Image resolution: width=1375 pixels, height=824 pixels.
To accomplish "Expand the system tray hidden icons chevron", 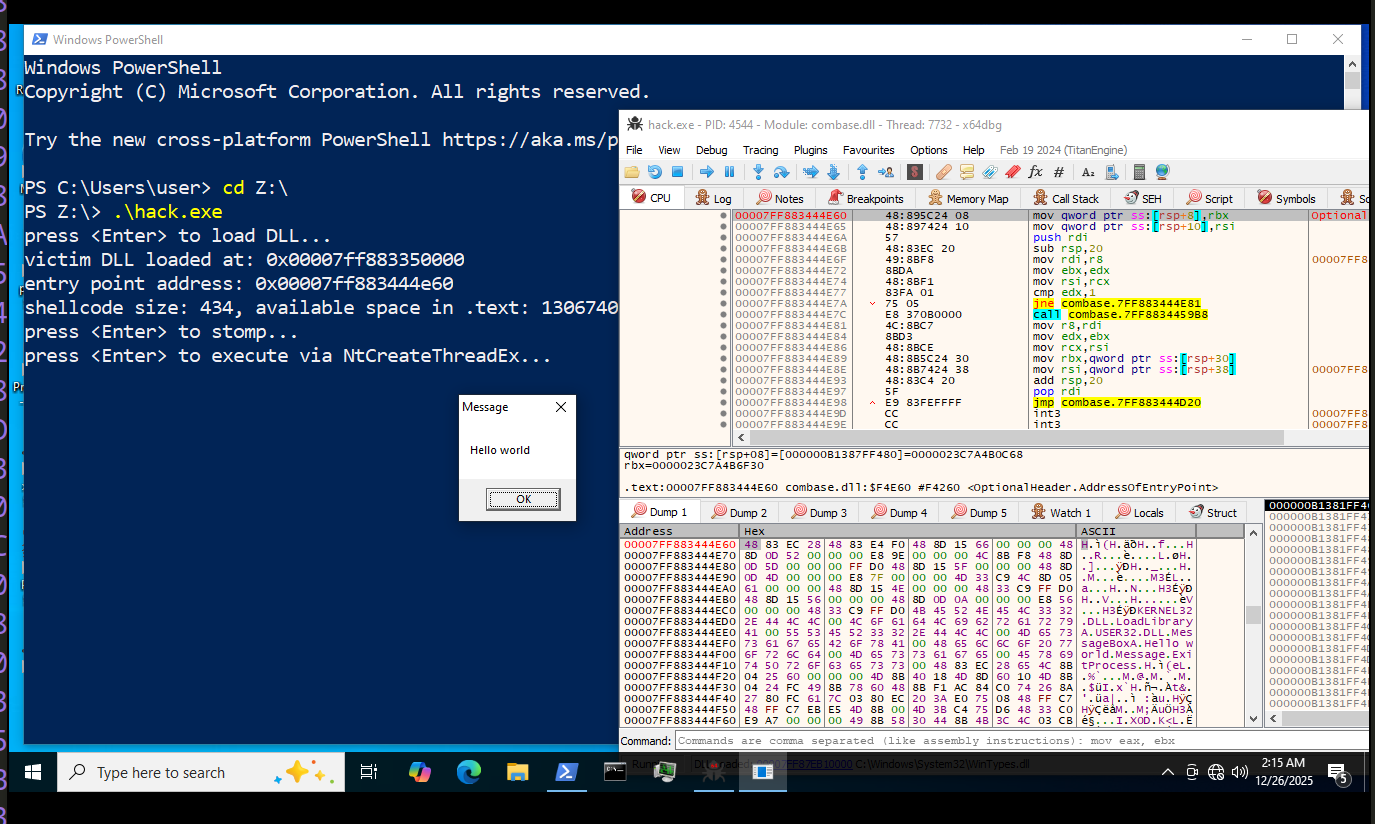I will pos(1167,772).
